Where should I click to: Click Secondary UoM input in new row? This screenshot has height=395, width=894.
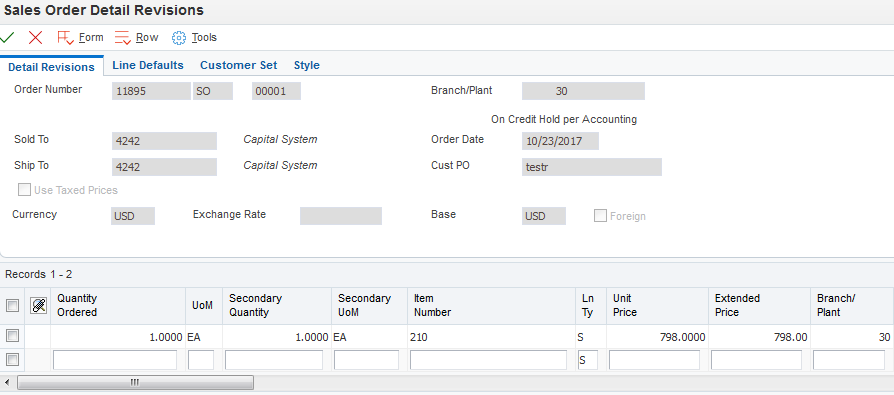(x=366, y=360)
